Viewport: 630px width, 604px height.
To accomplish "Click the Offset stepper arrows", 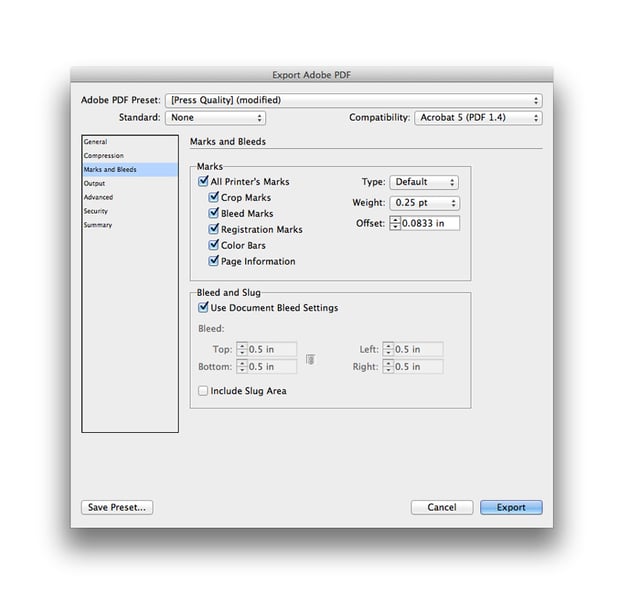I will (x=395, y=223).
